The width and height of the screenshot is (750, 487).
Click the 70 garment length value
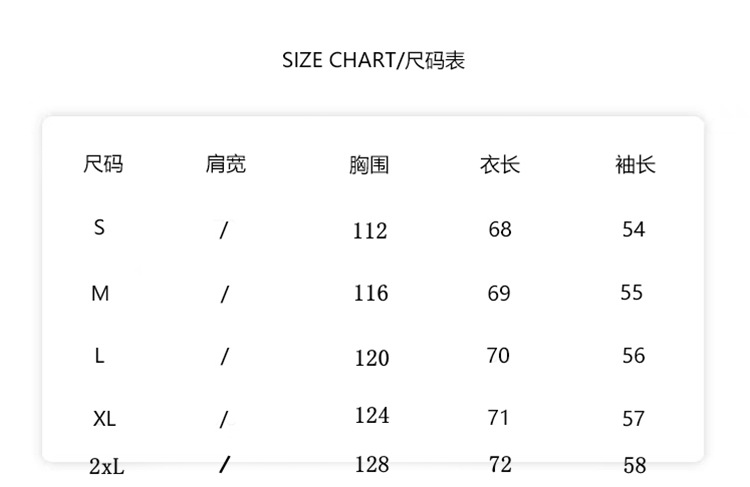(x=498, y=356)
